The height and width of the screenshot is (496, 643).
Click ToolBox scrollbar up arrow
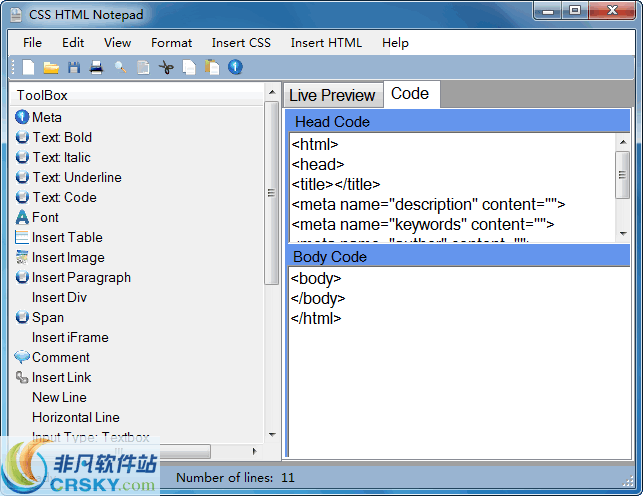click(272, 92)
